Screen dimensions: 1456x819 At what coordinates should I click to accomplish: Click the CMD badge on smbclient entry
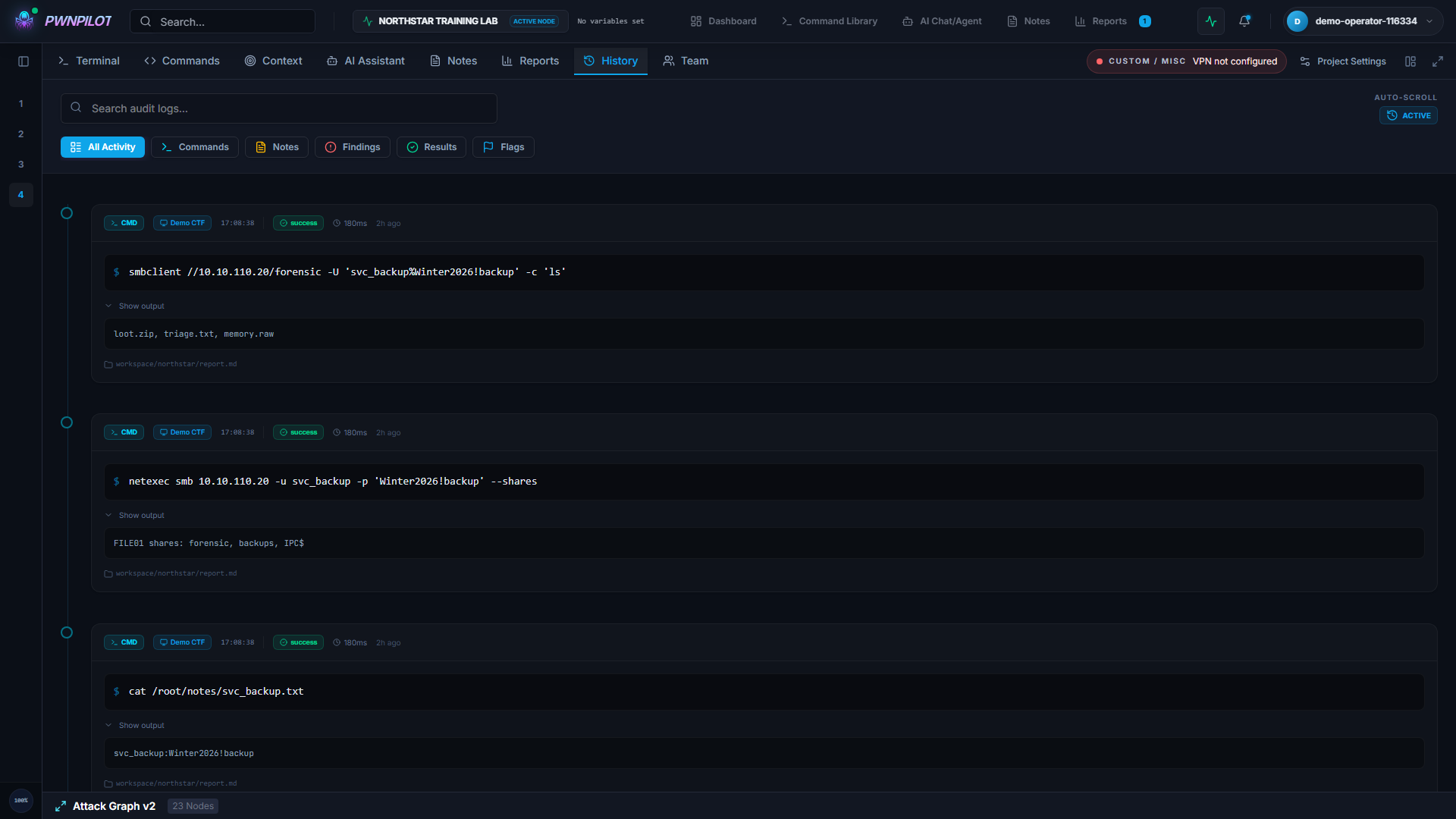tap(124, 223)
